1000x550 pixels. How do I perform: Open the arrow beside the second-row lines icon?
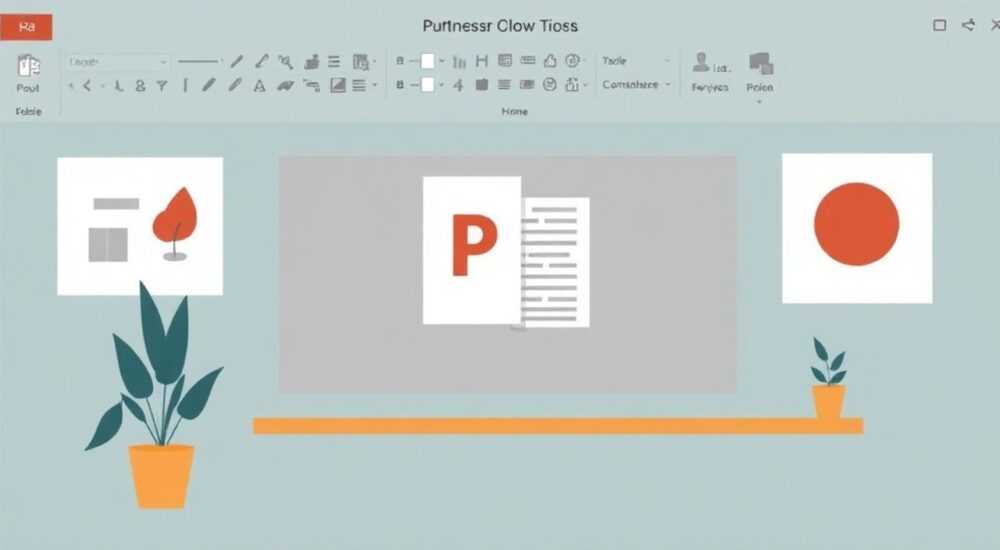(375, 85)
